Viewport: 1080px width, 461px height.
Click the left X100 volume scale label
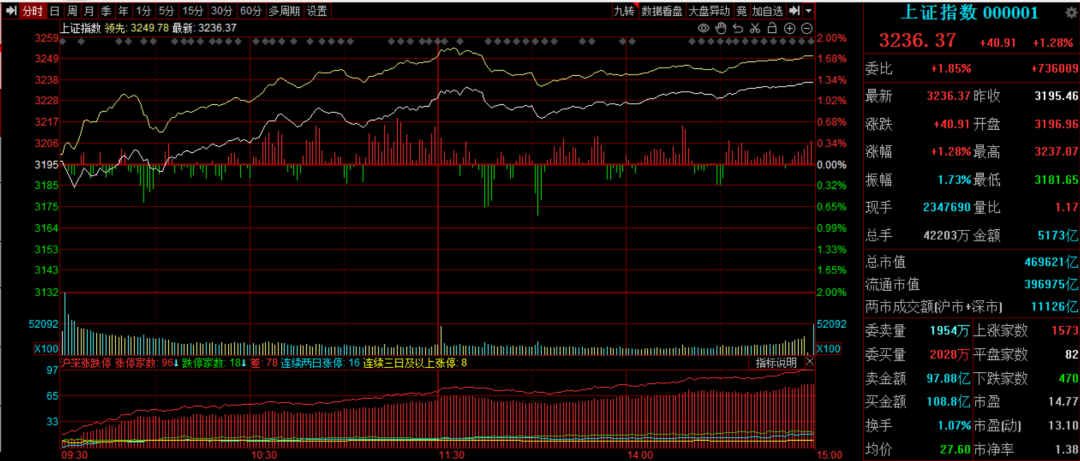47,349
